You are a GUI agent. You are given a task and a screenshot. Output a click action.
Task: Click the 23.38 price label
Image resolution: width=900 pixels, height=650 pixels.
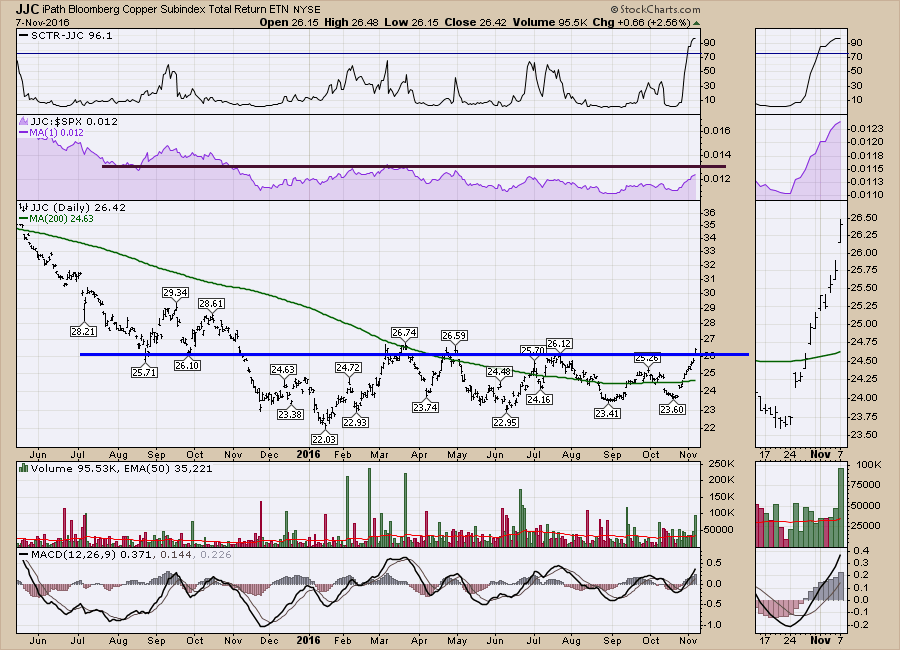pyautogui.click(x=290, y=414)
